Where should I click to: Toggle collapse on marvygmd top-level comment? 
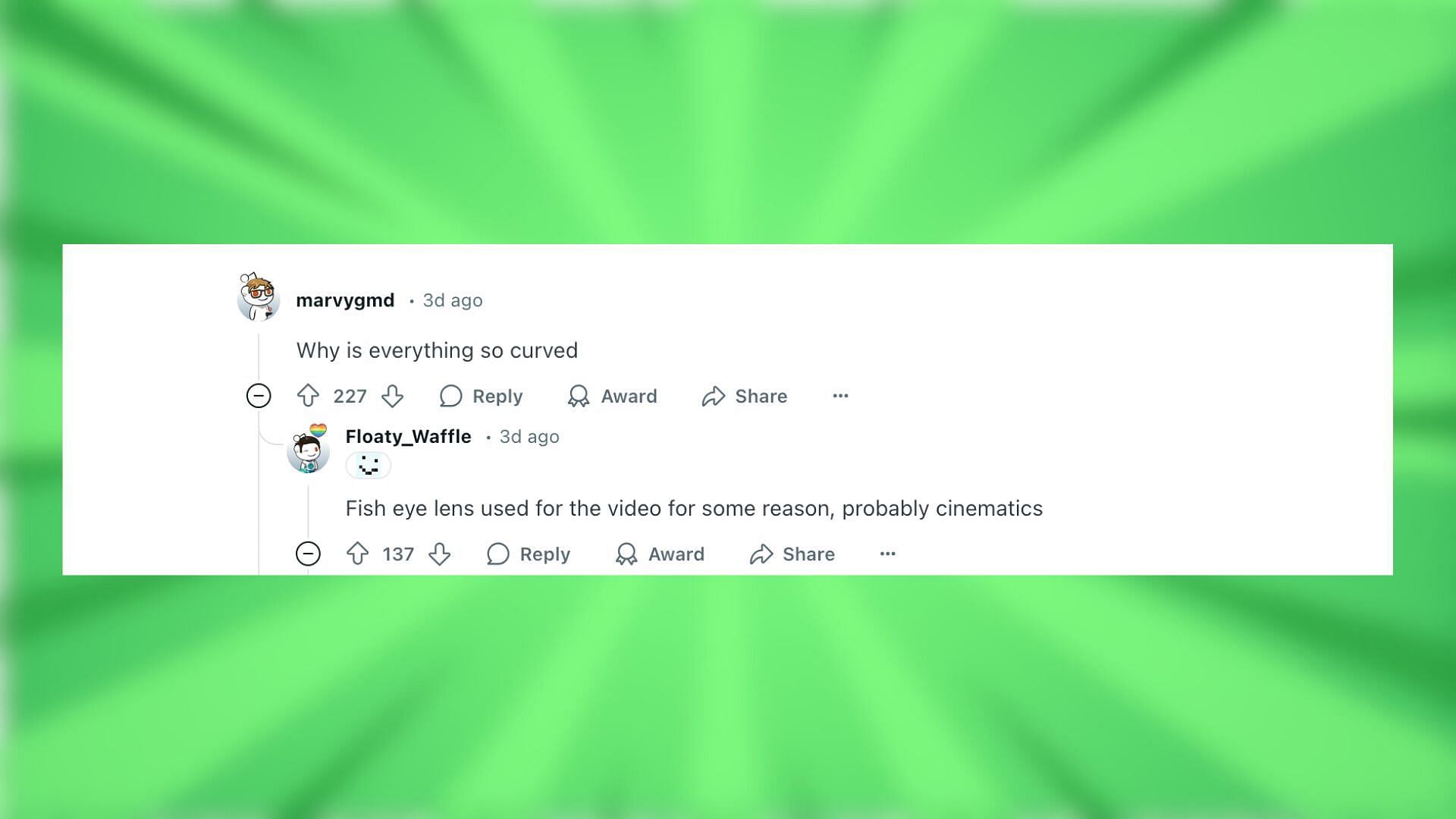pyautogui.click(x=258, y=396)
